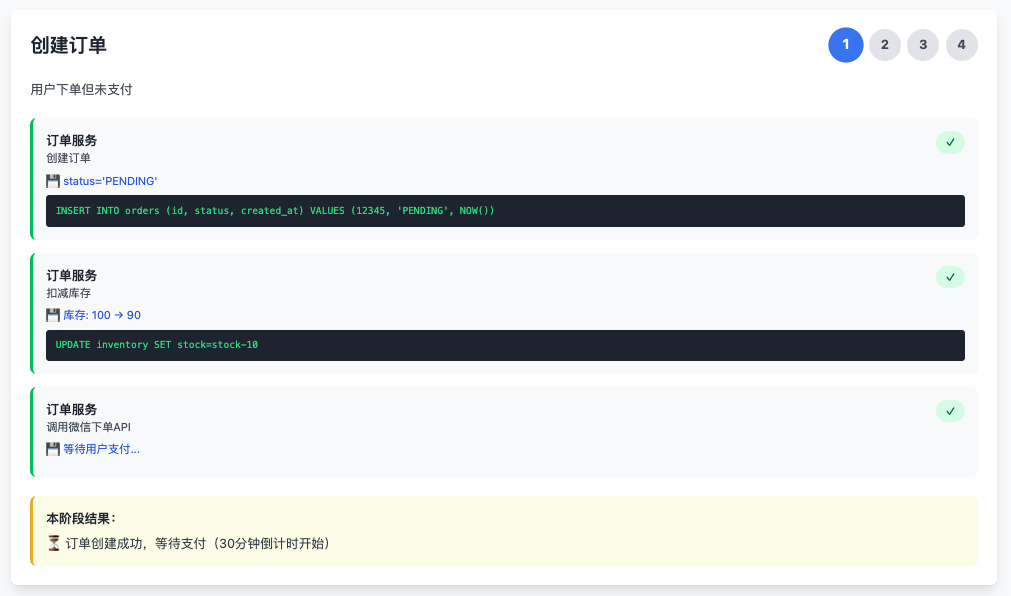The image size is (1011, 596).
Task: Switch to step 3 circle
Action: (x=923, y=45)
